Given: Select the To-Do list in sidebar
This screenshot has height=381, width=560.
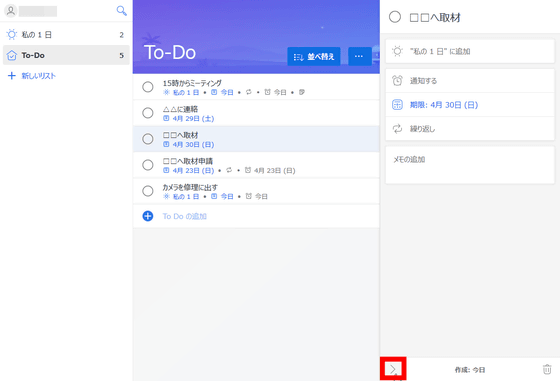Looking at the screenshot, I should click(66, 55).
